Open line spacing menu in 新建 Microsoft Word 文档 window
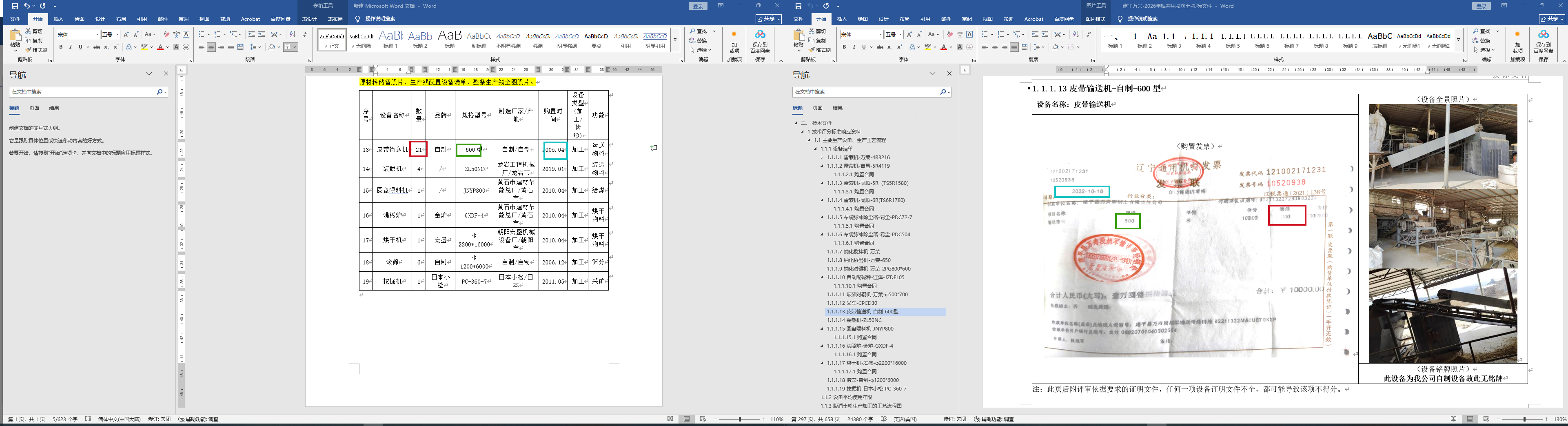1568x426 pixels. tap(255, 47)
